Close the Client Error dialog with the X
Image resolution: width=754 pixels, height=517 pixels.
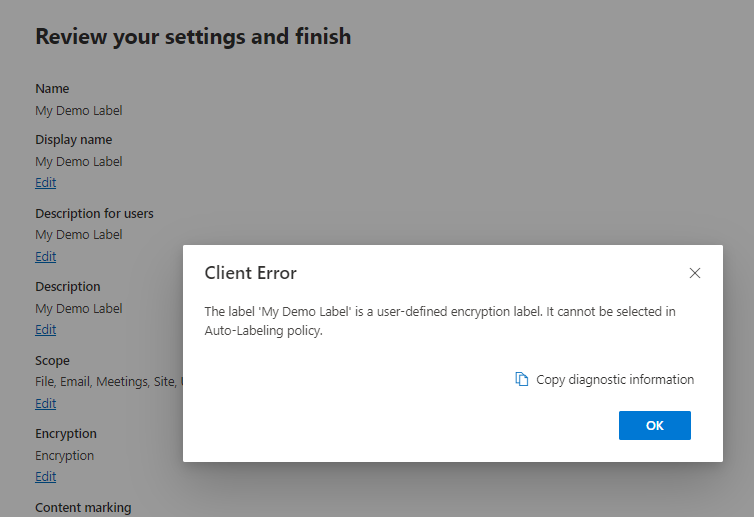(695, 273)
